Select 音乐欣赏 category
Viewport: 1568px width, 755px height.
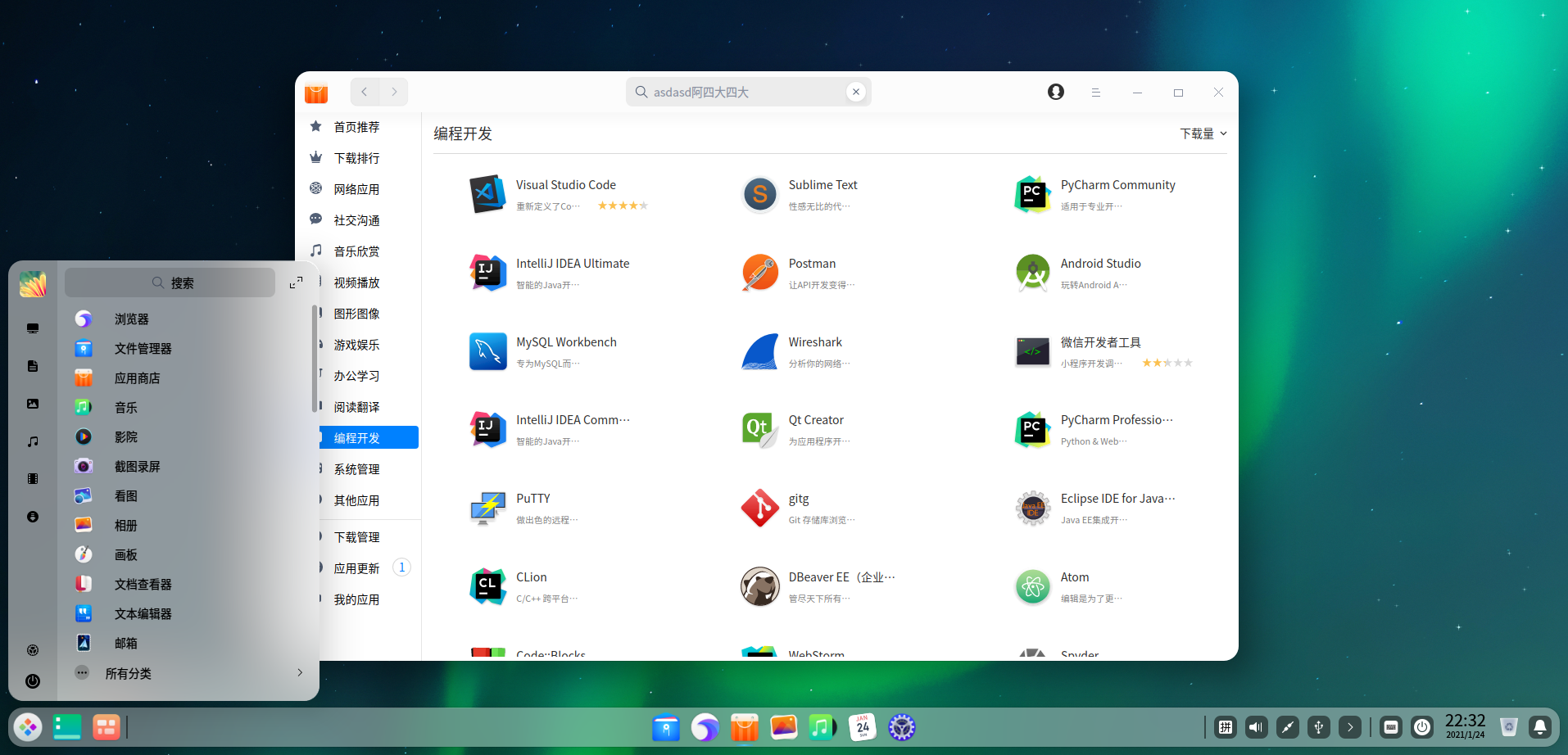(357, 251)
